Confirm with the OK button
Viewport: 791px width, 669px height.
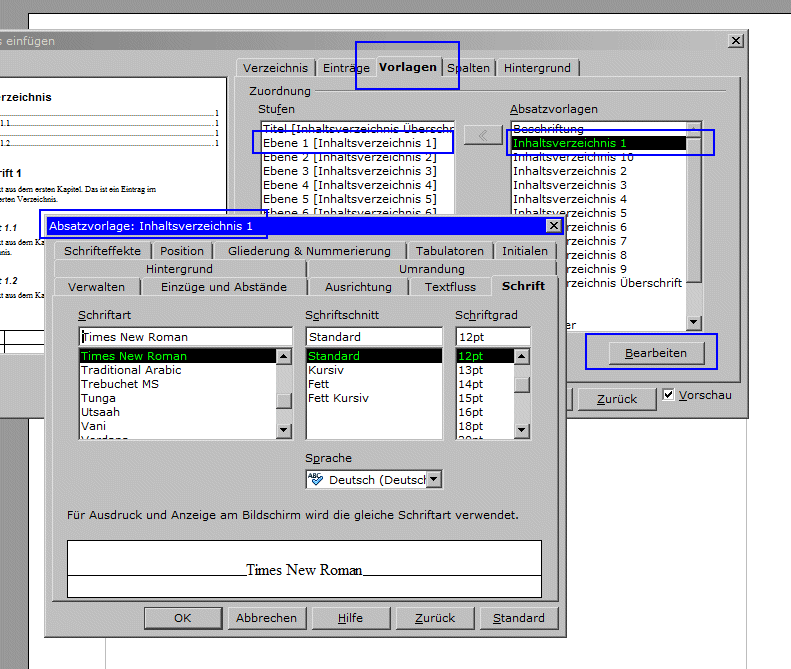click(182, 618)
